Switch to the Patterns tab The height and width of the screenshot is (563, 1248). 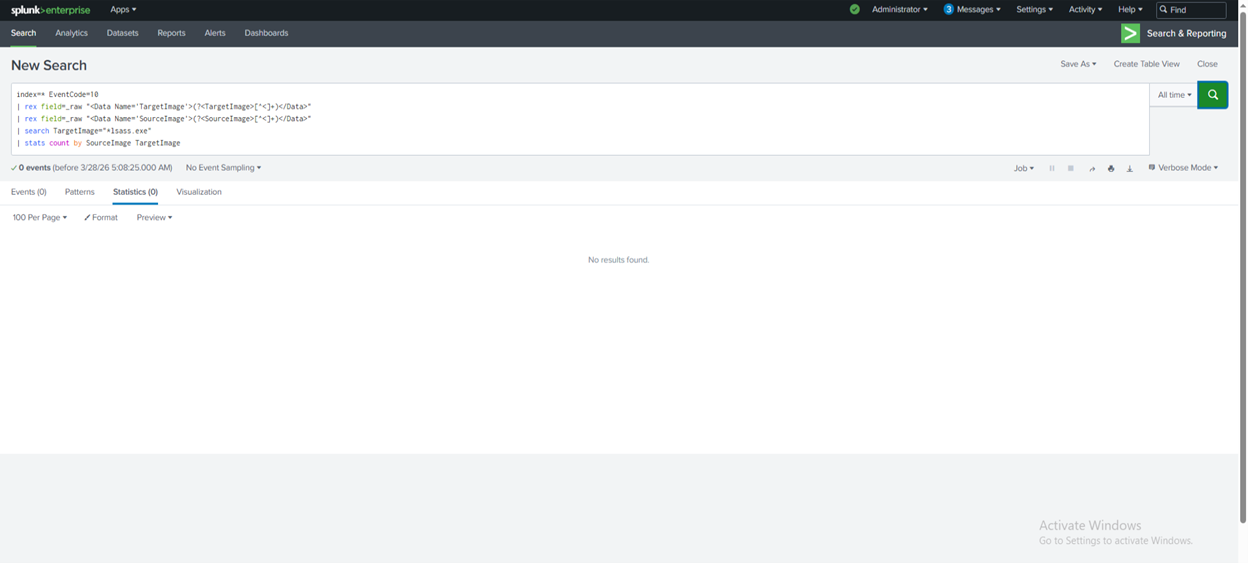(80, 192)
